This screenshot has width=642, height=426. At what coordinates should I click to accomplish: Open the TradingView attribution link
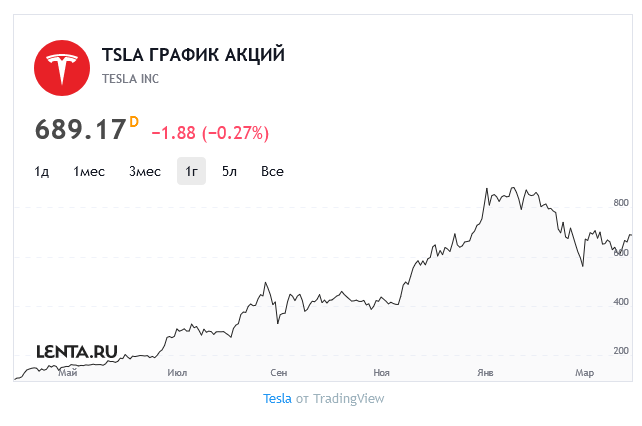349,399
